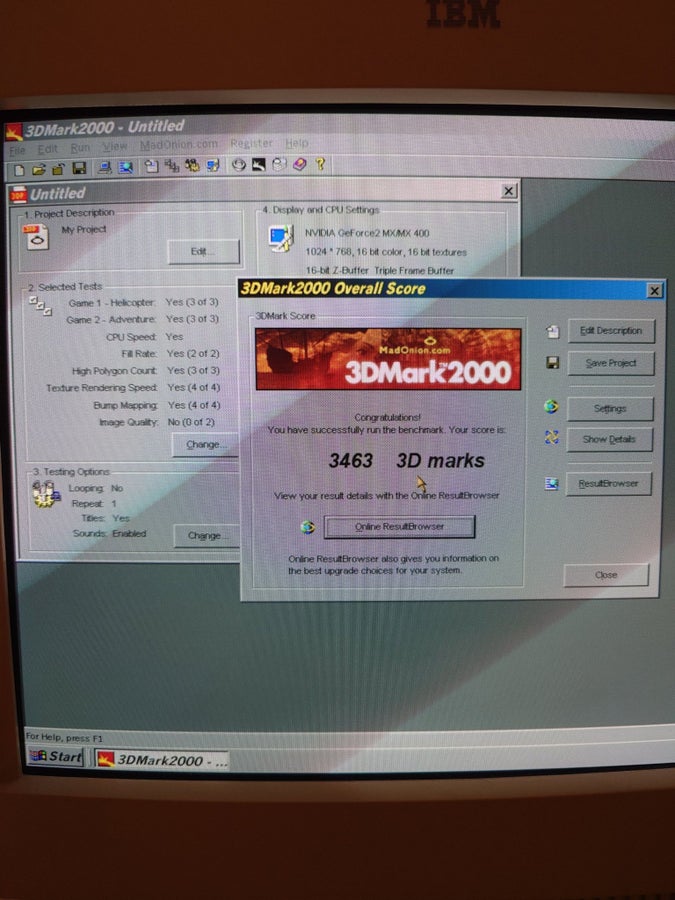Click the 'Bump Mapping' test label

[x=125, y=406]
